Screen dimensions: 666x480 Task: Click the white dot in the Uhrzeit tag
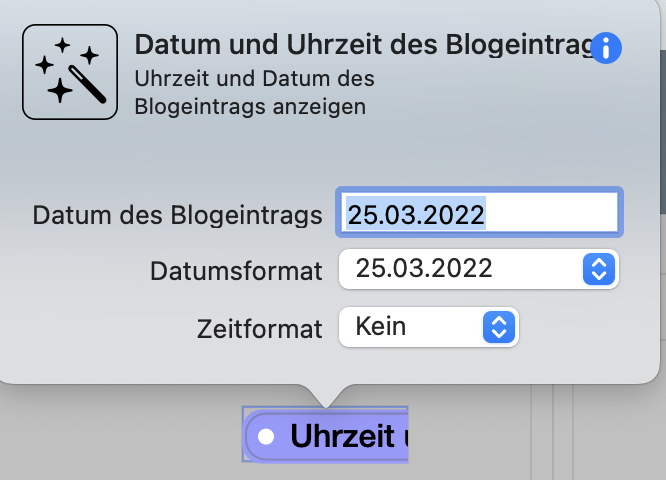click(266, 436)
